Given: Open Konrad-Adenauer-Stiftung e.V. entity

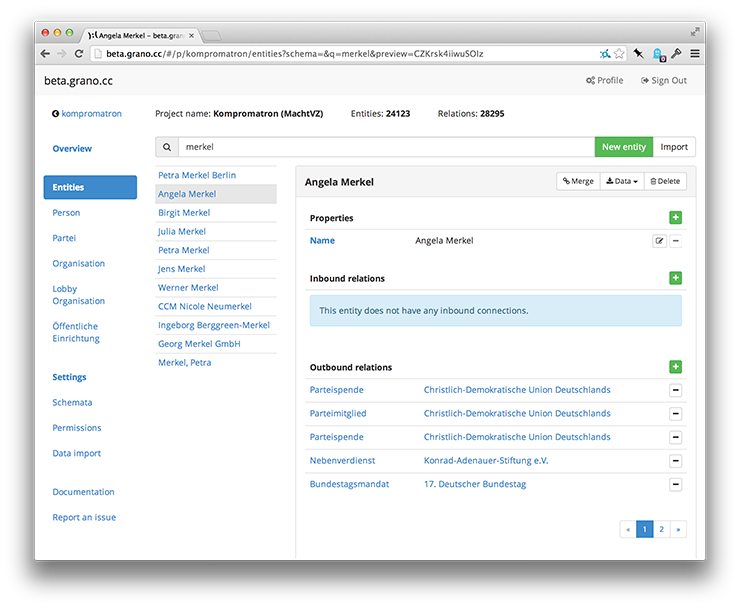Looking at the screenshot, I should [x=486, y=461].
